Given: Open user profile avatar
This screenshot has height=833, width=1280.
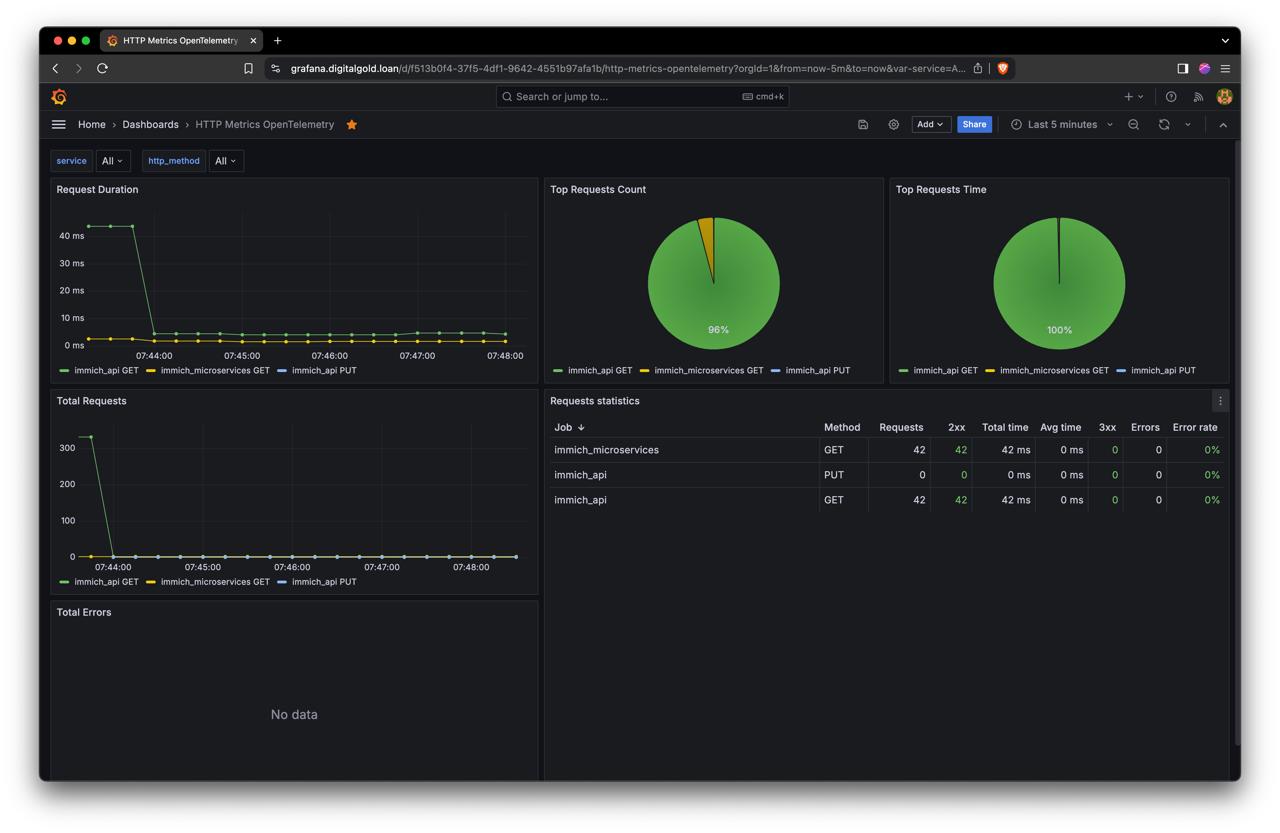Looking at the screenshot, I should 1224,97.
